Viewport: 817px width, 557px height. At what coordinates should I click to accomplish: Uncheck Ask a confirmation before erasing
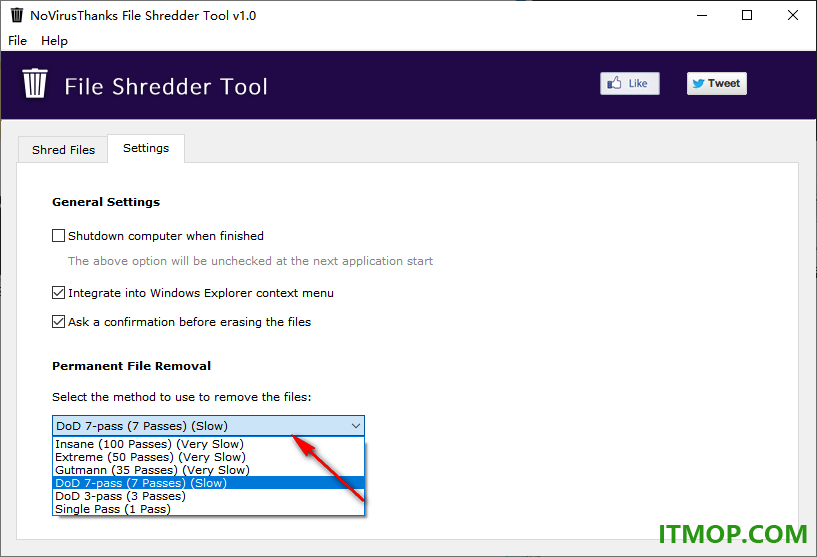coord(58,322)
